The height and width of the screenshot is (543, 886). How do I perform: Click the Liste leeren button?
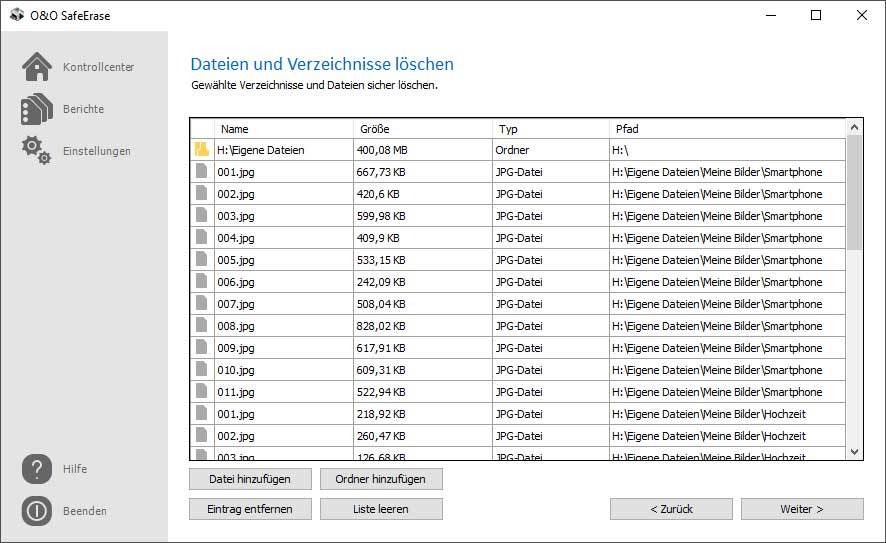click(381, 509)
